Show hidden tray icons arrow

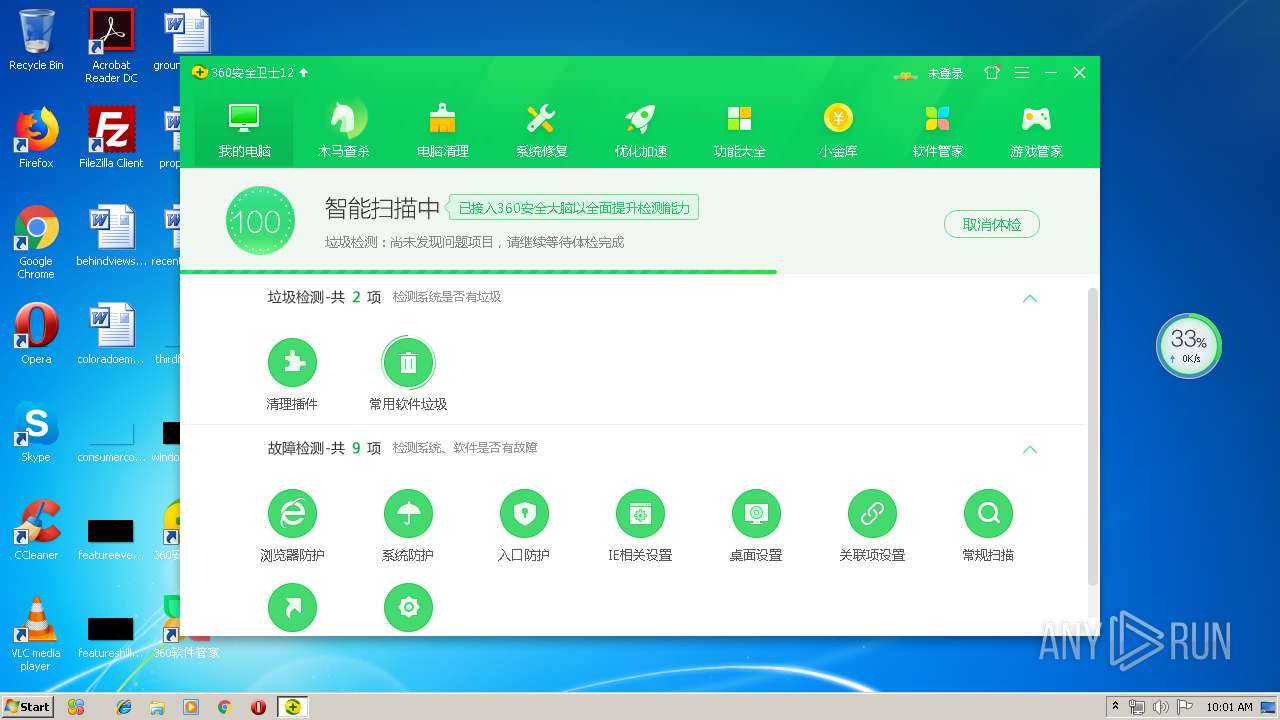click(x=1115, y=707)
